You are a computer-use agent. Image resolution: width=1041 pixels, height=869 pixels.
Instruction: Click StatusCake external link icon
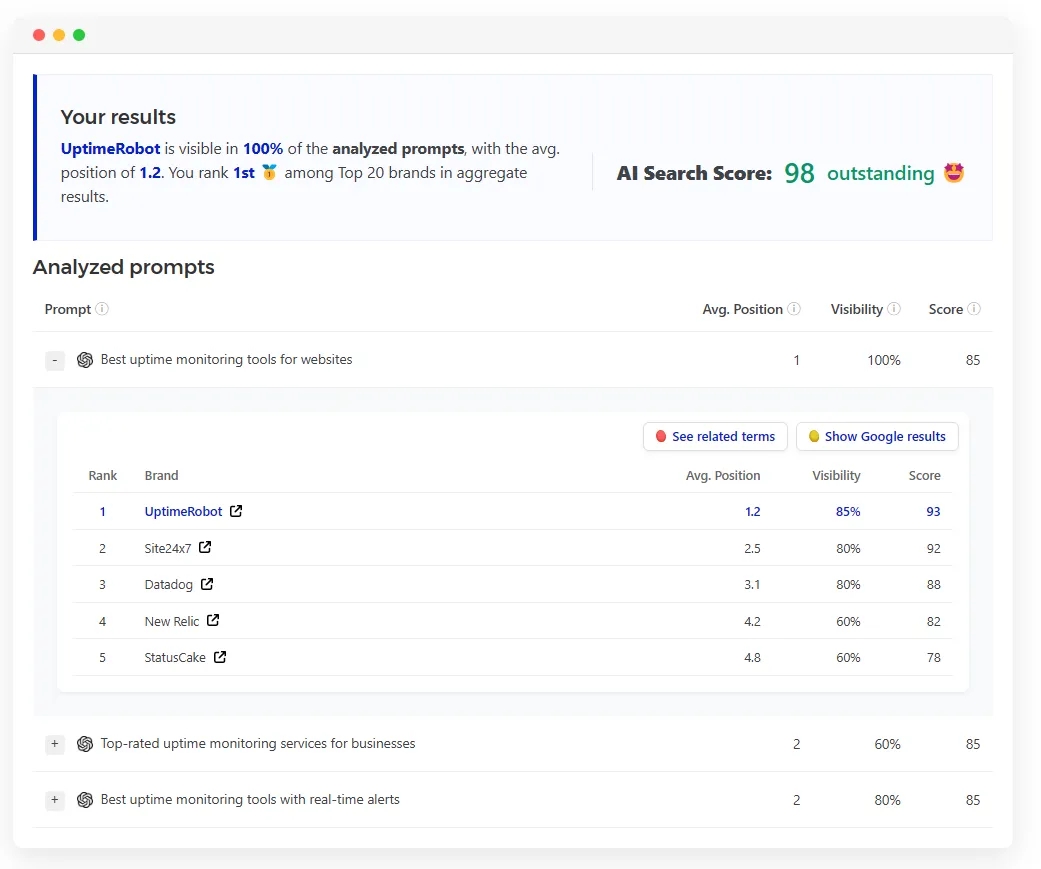220,657
